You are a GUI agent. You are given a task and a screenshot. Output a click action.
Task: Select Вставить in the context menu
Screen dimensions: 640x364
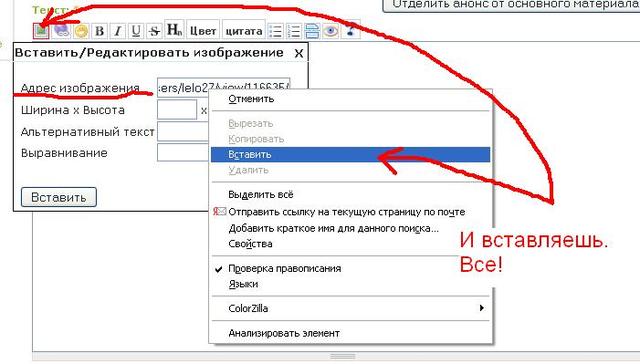351,155
